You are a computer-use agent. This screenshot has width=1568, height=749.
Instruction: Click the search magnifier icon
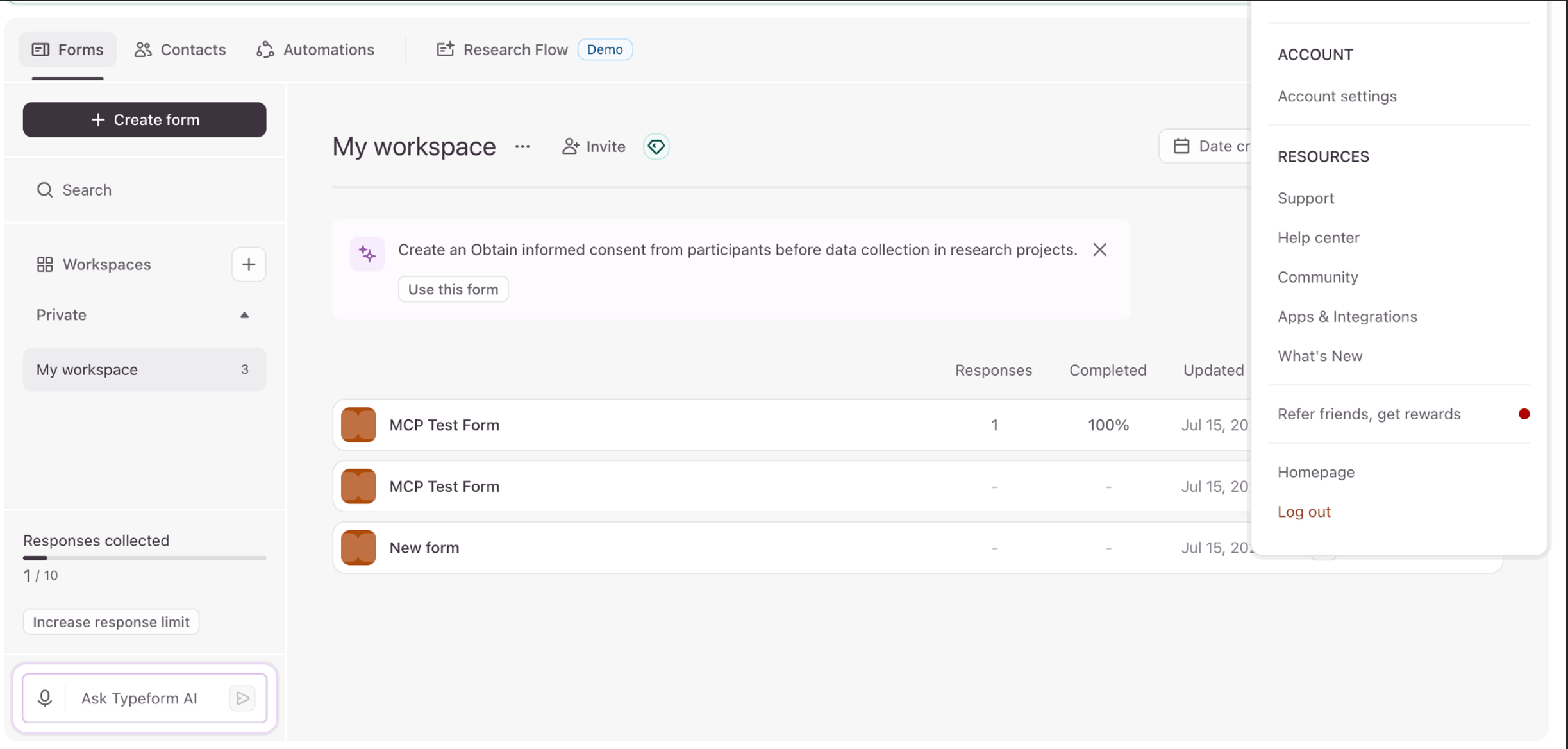45,190
